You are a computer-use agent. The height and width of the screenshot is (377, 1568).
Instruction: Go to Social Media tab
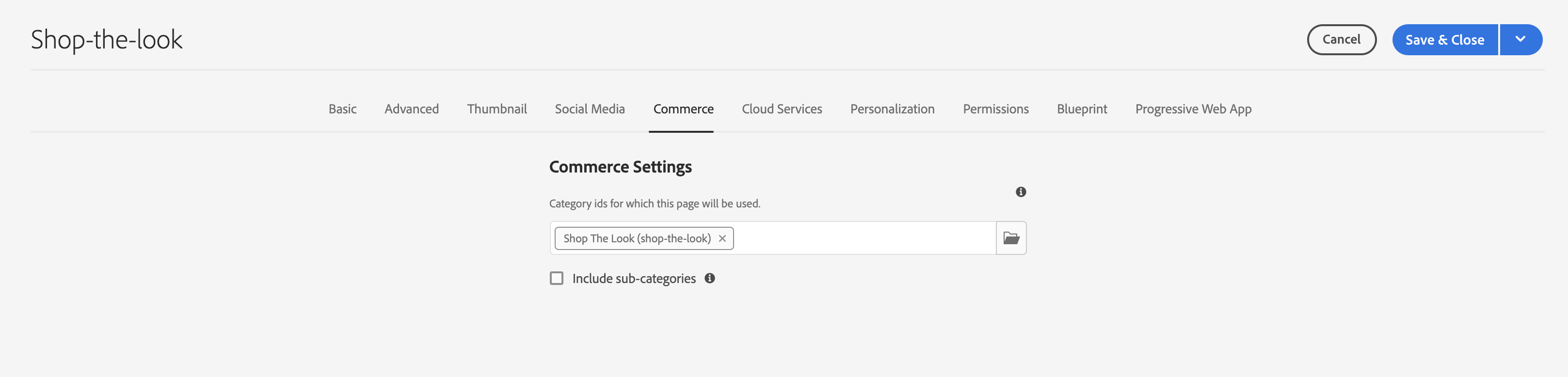589,109
